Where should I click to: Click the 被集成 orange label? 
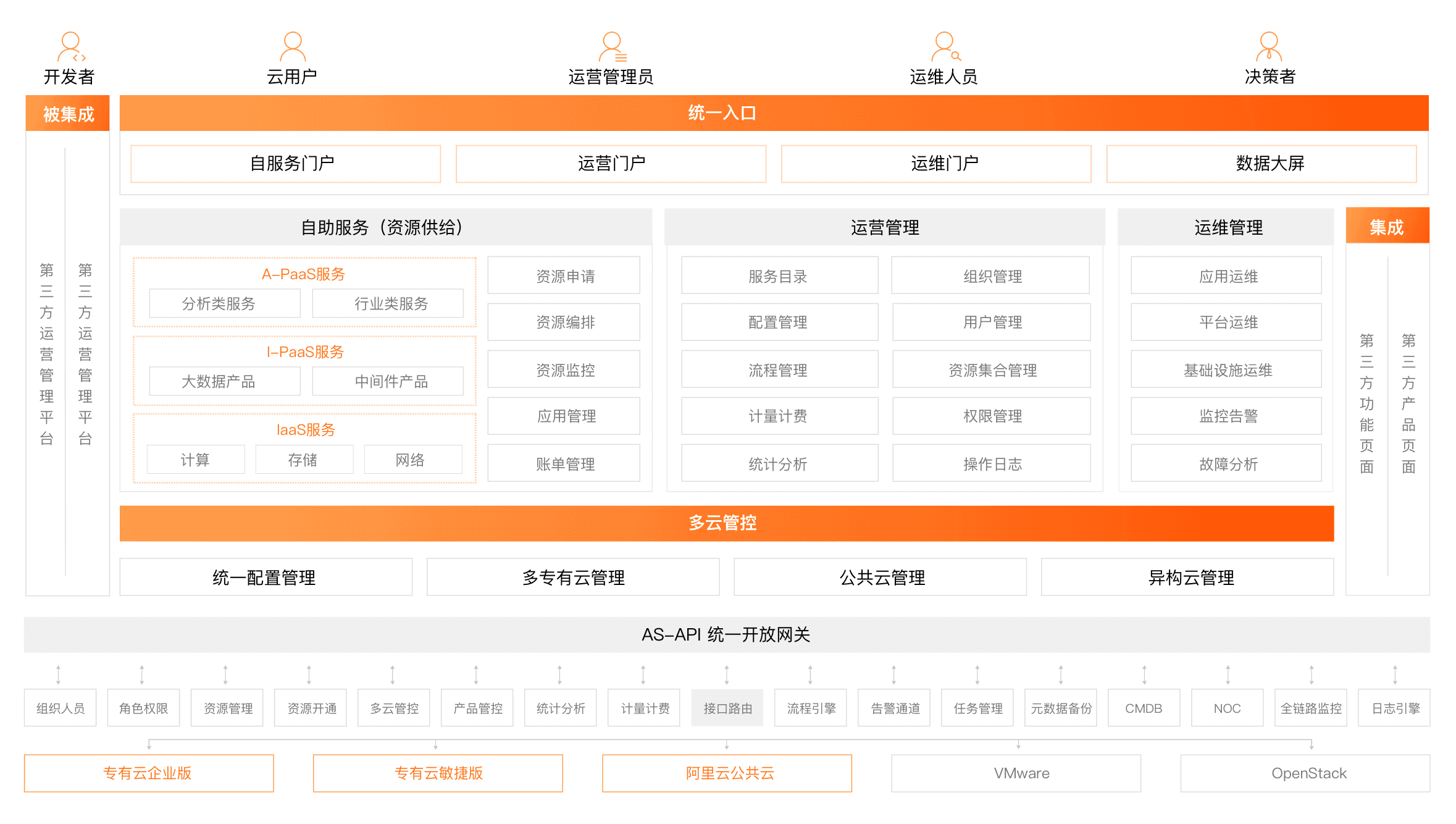[x=67, y=114]
